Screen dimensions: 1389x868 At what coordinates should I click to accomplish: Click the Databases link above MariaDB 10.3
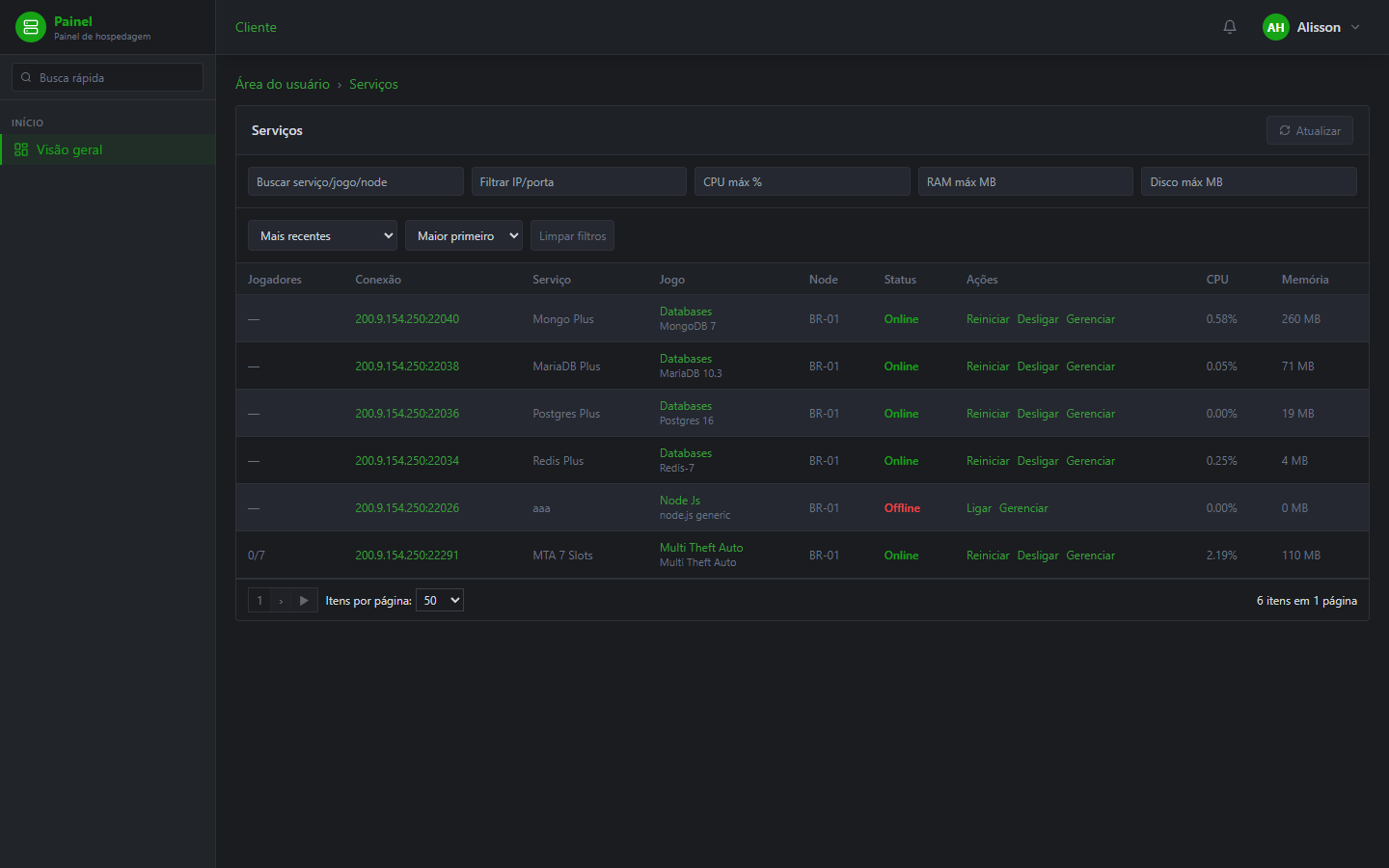click(686, 358)
